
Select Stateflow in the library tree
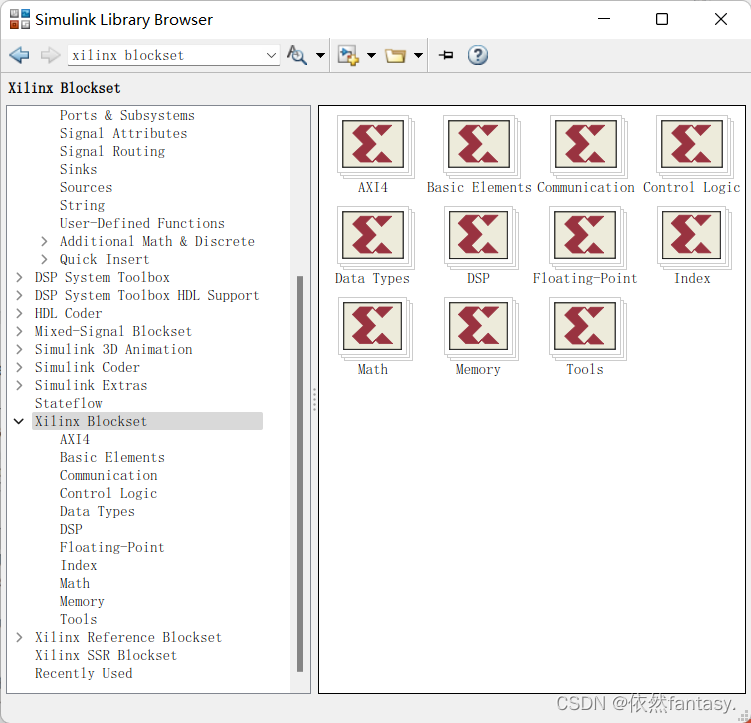coord(68,404)
